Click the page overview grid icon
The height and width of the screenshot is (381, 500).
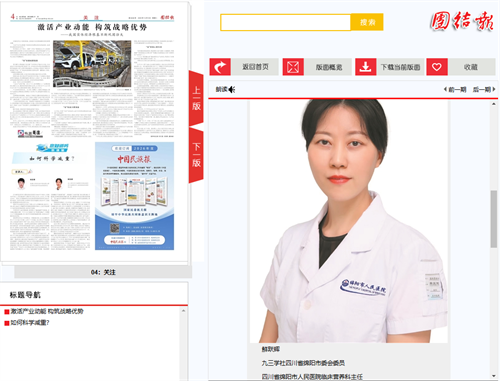click(293, 67)
